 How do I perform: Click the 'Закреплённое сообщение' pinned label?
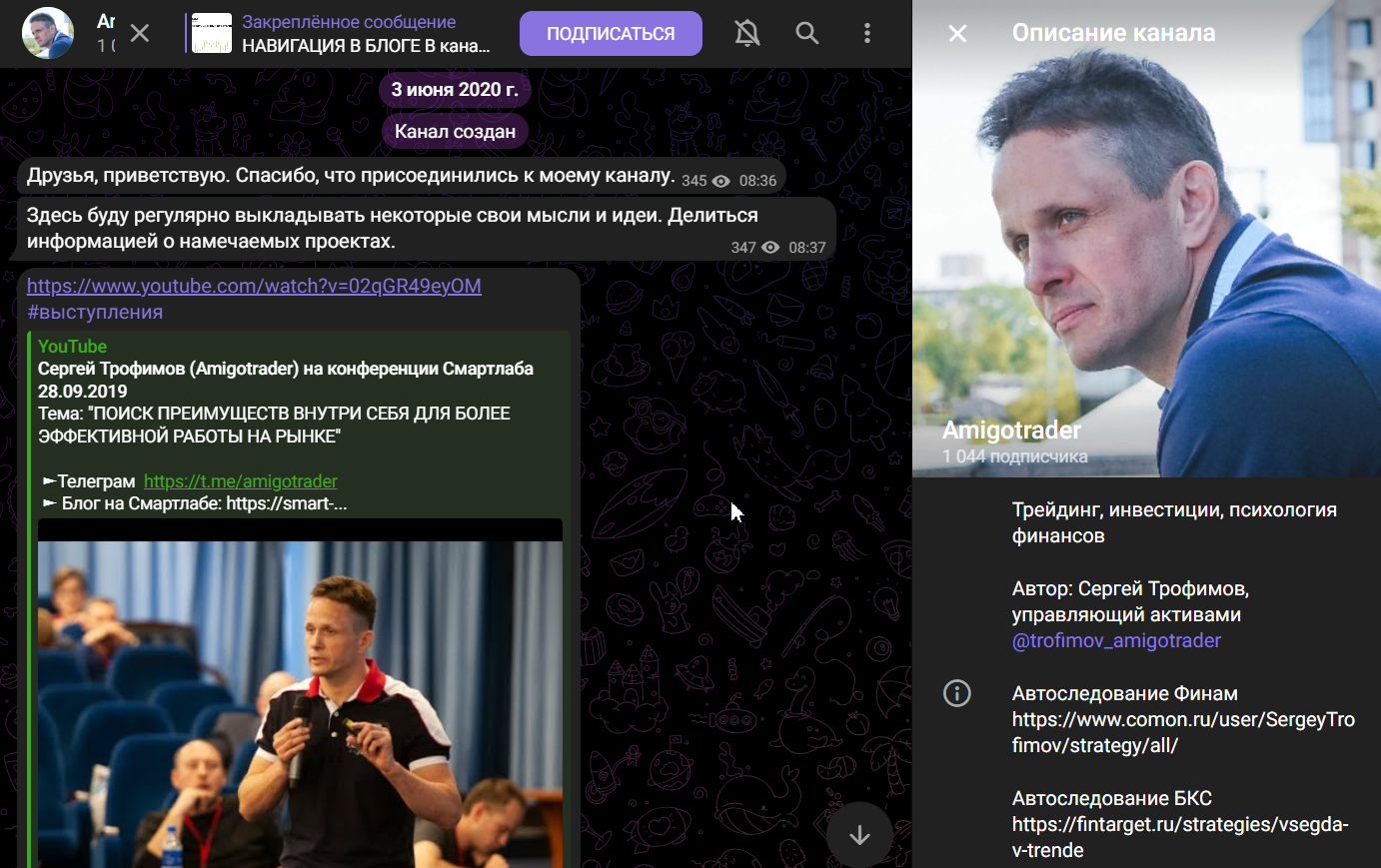tap(349, 22)
